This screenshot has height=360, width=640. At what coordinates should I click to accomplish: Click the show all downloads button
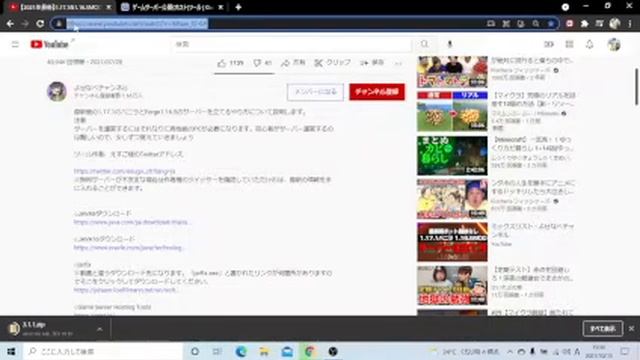(603, 329)
